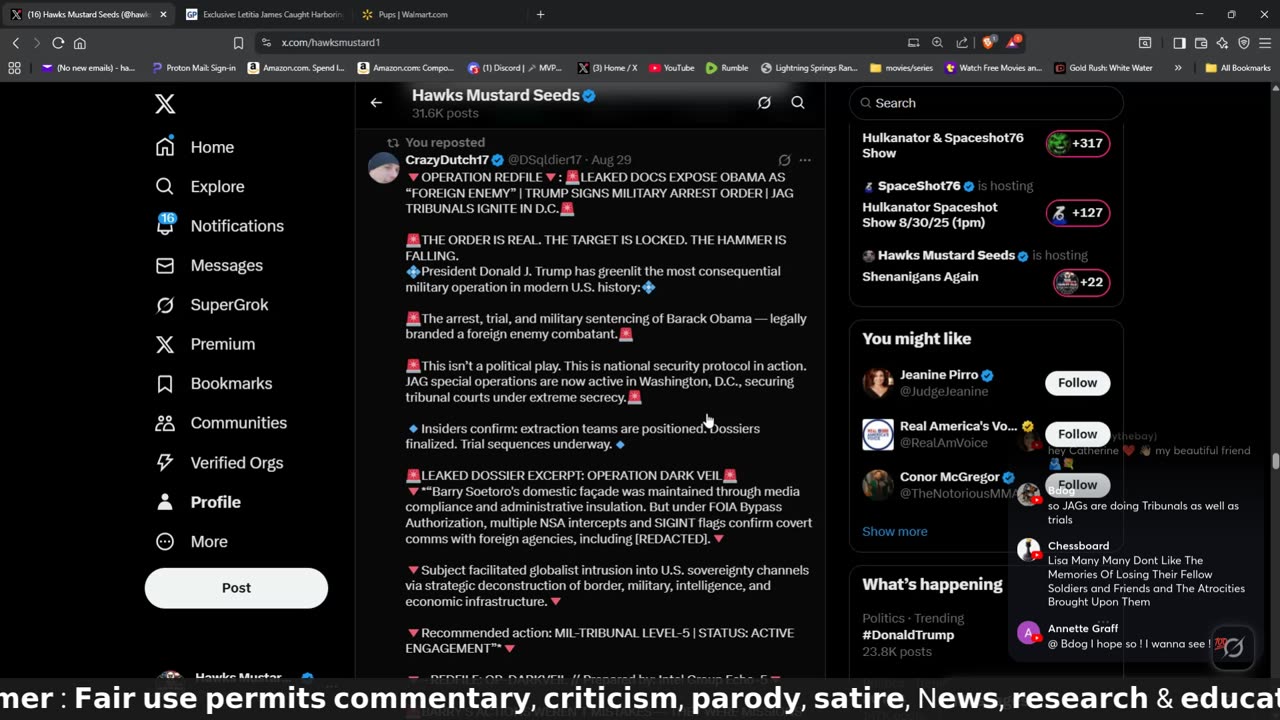Screen dimensions: 1280x720
Task: Open Bookmarks in X sidebar
Action: pos(213,383)
